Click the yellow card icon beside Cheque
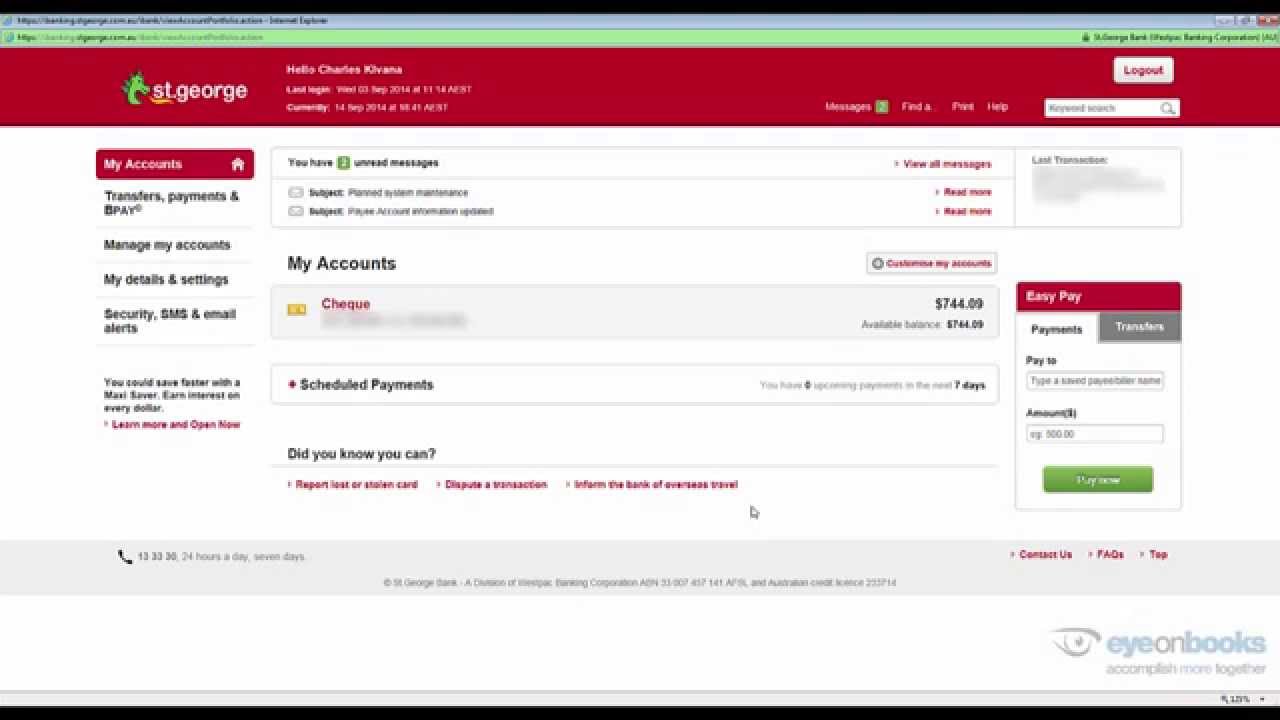 (297, 310)
